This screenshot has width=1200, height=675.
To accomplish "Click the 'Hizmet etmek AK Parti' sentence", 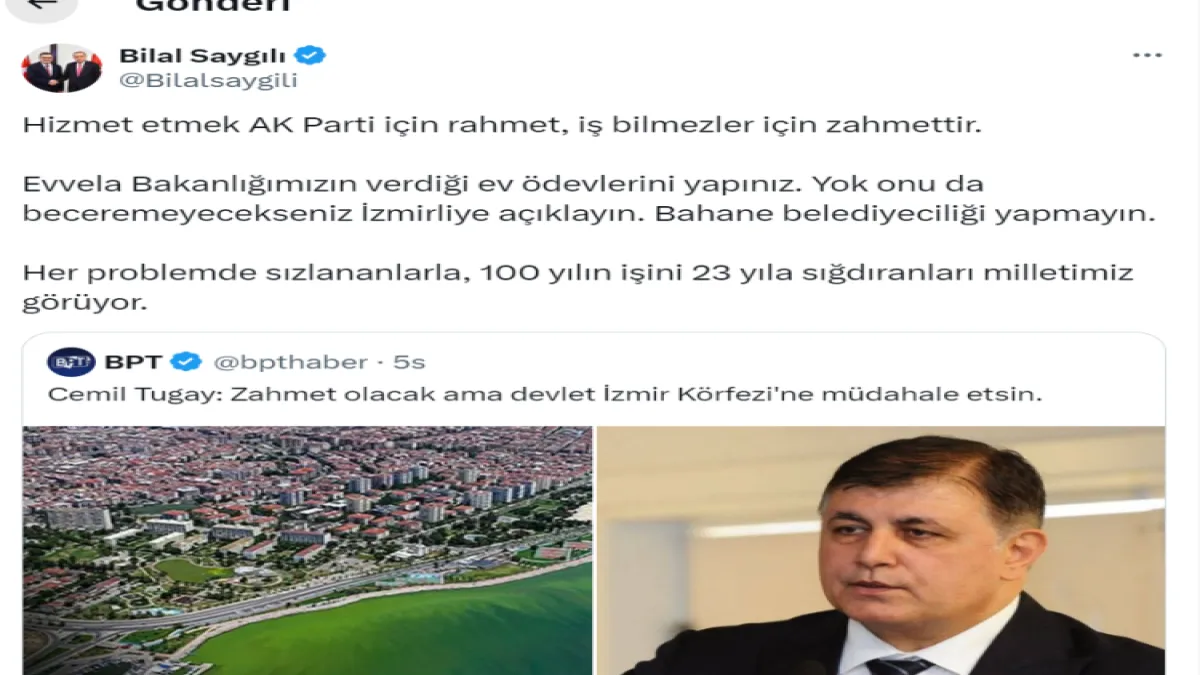I will click(x=502, y=127).
